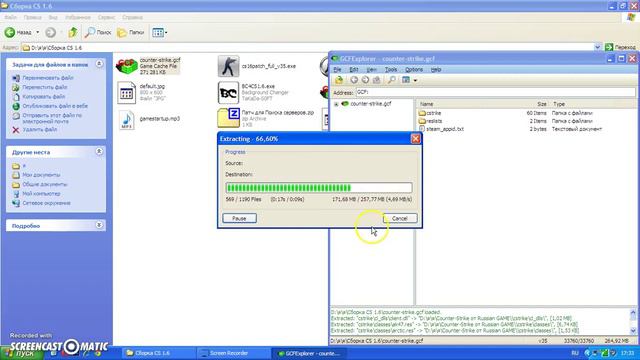
Task: Click the system tray clock
Action: [627, 353]
